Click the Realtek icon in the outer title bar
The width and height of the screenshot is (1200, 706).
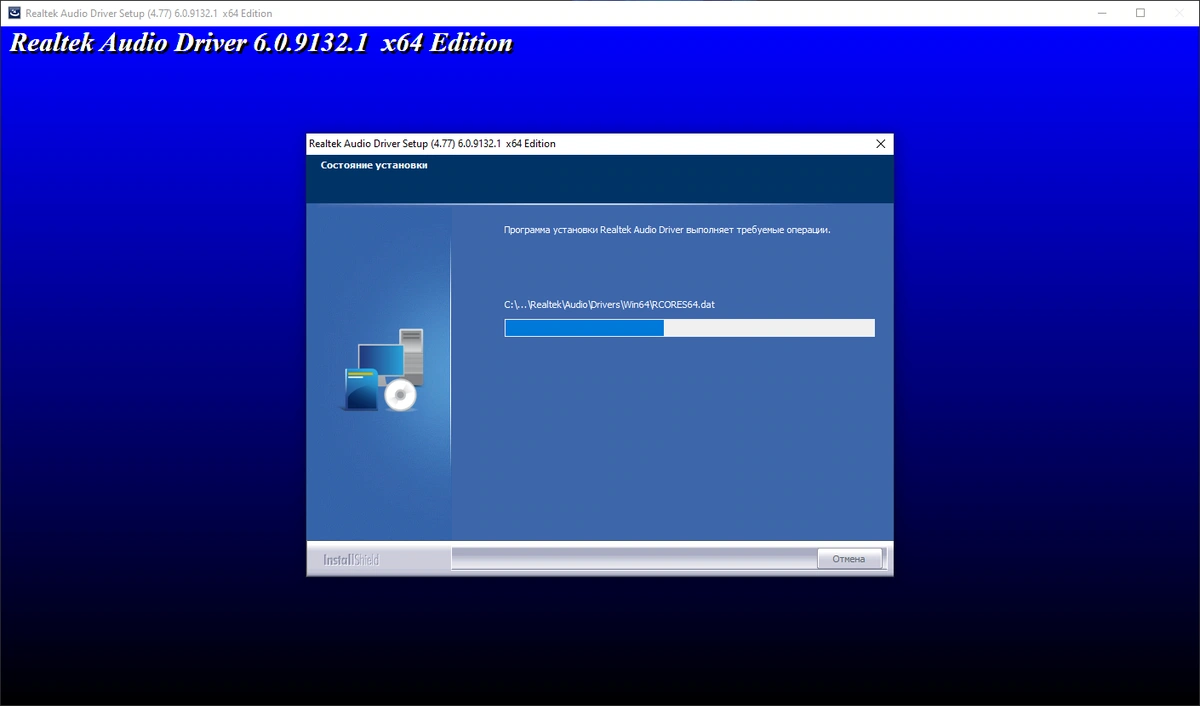click(x=14, y=13)
